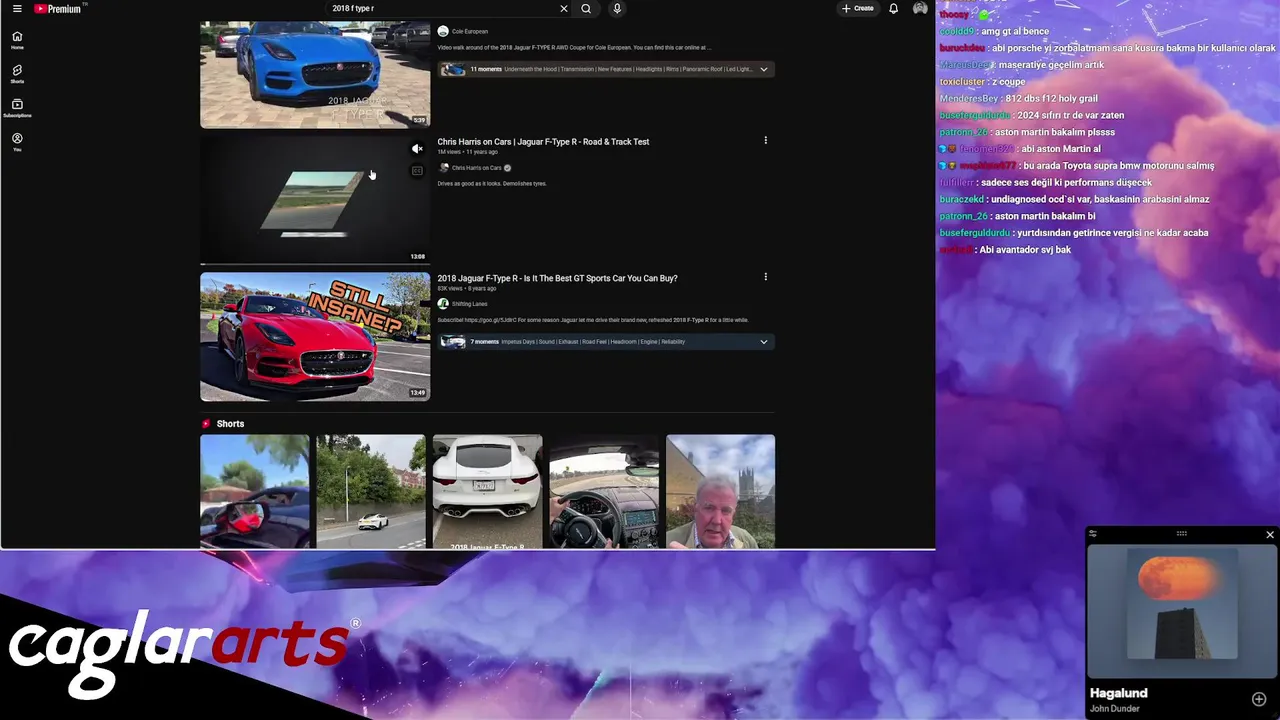Open the Chris Harris Road & Track Test title

[543, 142]
